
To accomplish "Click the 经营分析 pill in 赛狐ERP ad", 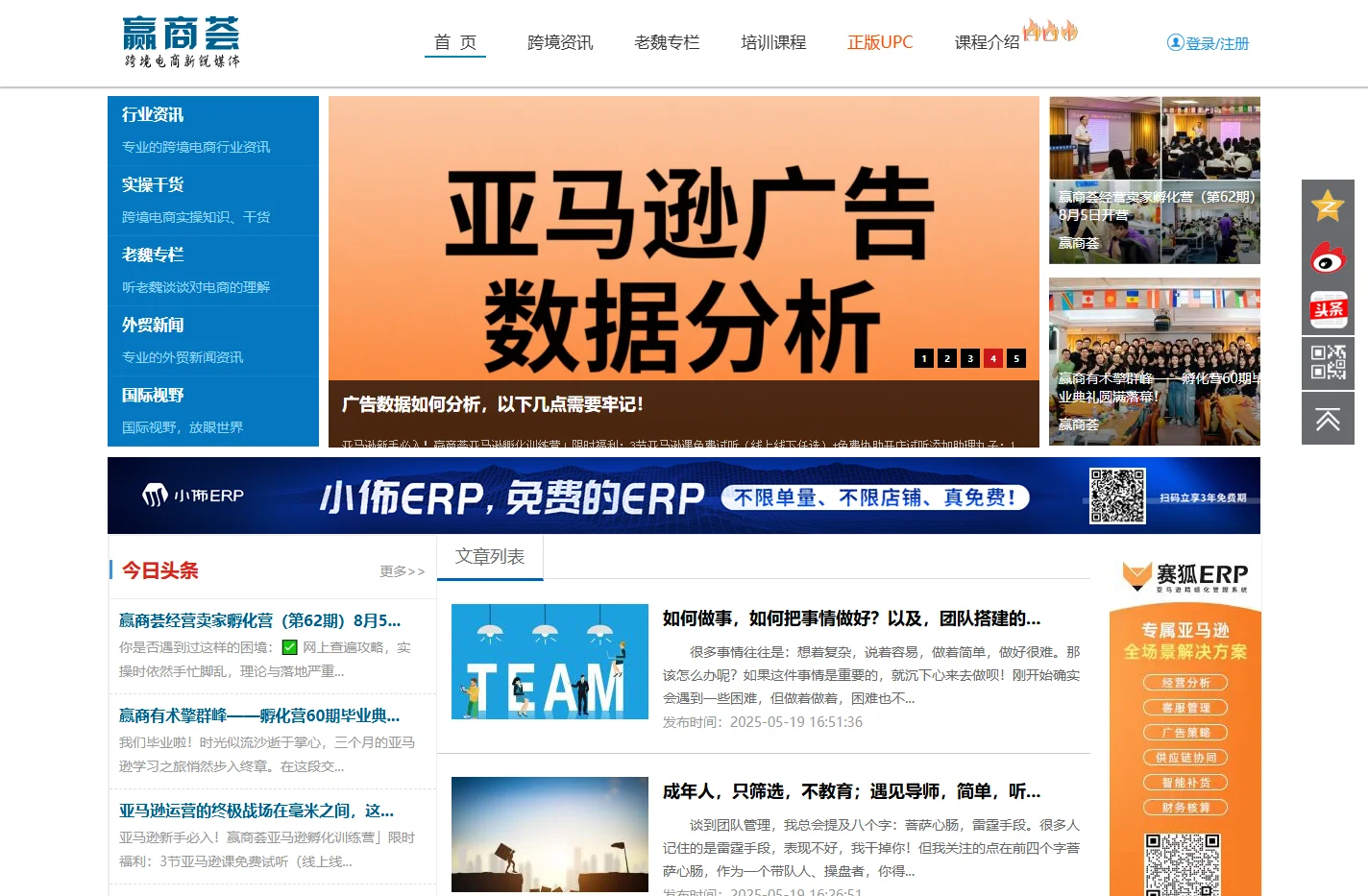I will click(x=1185, y=683).
